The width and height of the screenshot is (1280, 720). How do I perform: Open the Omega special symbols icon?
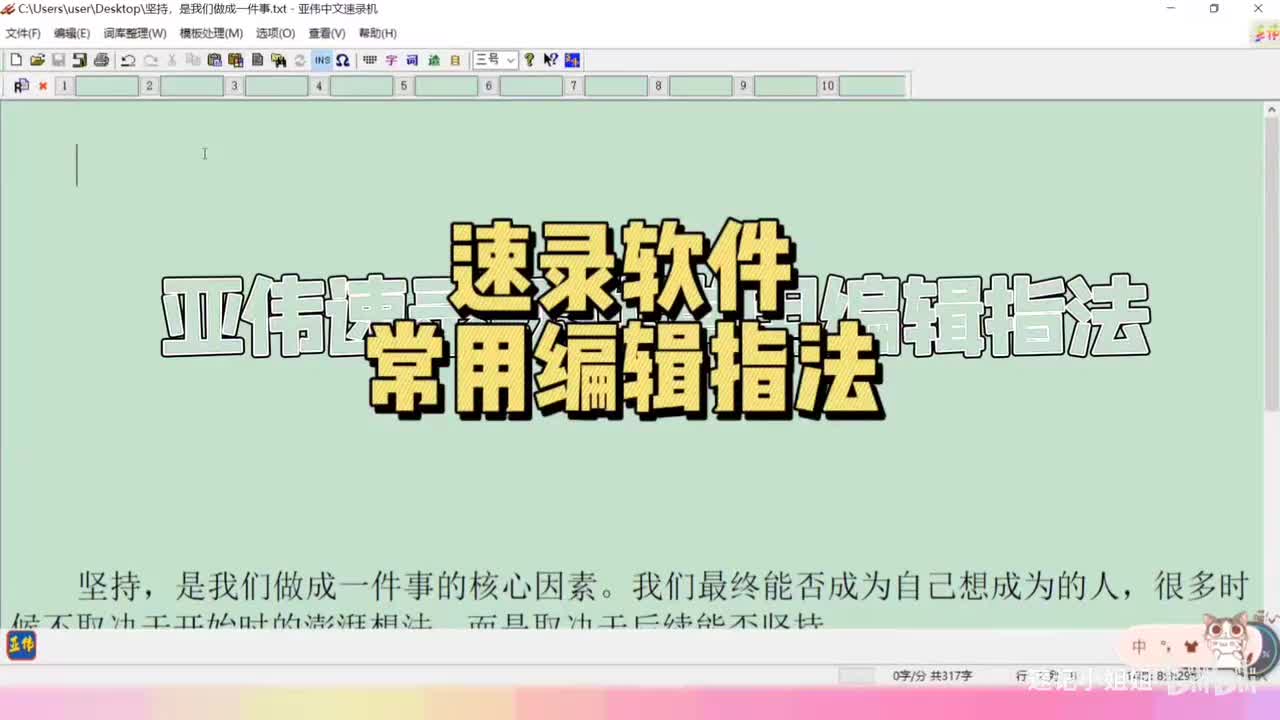point(343,60)
